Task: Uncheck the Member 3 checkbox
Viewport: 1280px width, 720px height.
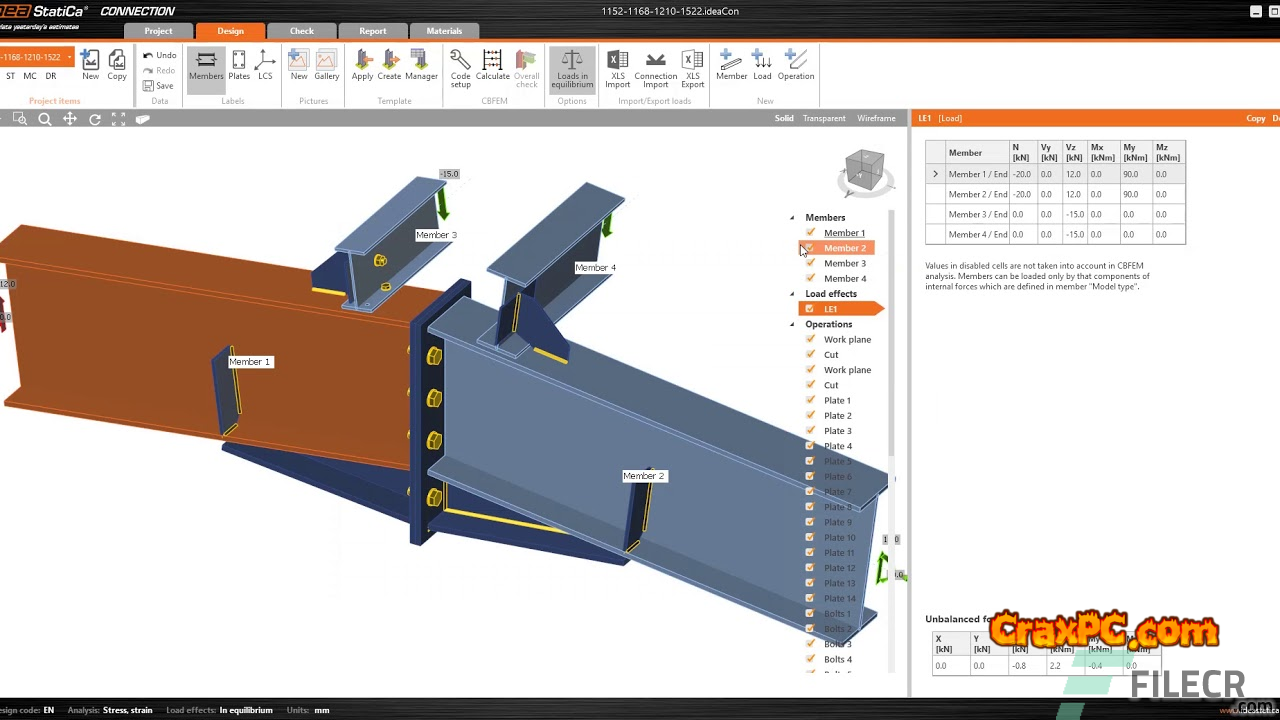Action: (x=811, y=263)
